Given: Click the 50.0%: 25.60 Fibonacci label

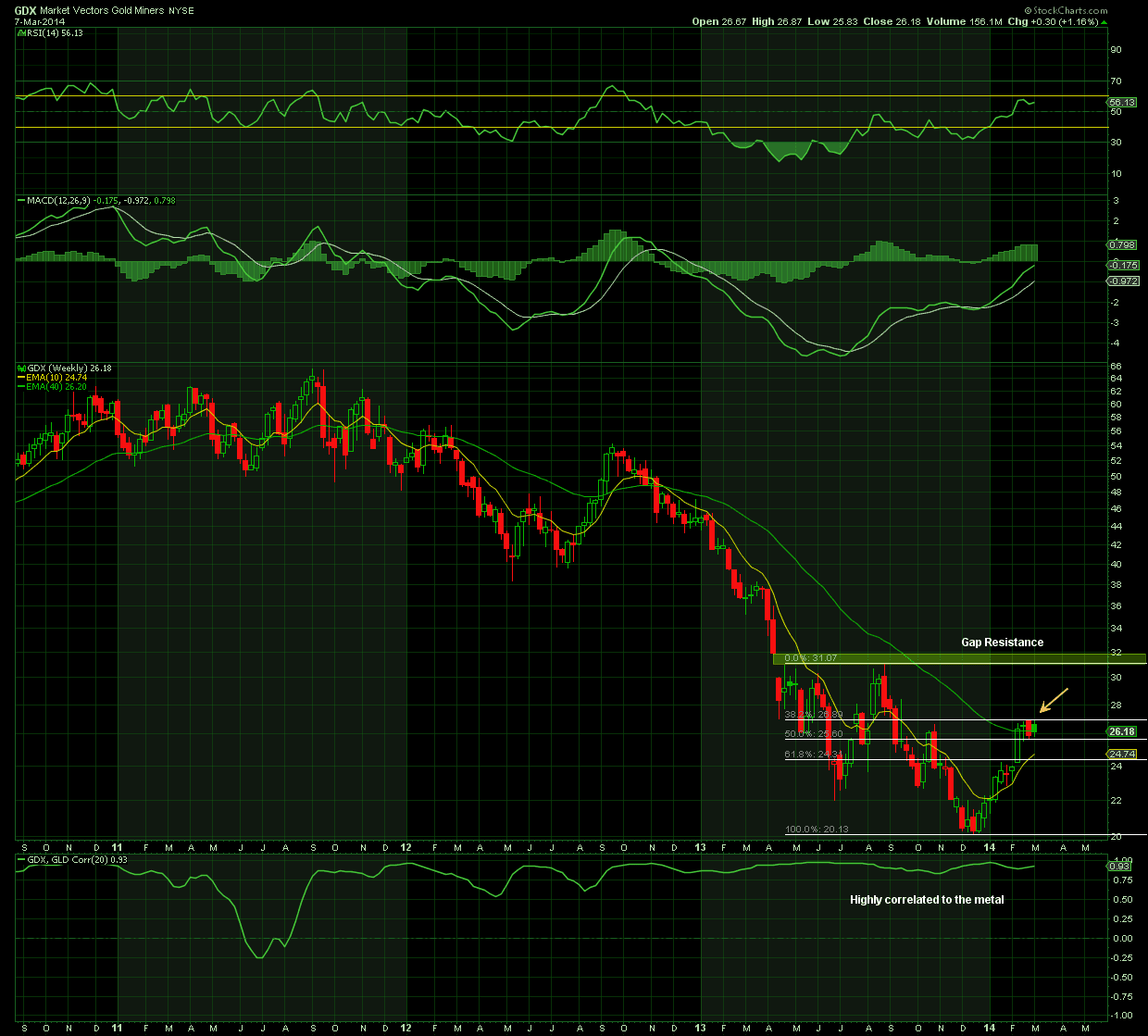Looking at the screenshot, I should pyautogui.click(x=813, y=733).
